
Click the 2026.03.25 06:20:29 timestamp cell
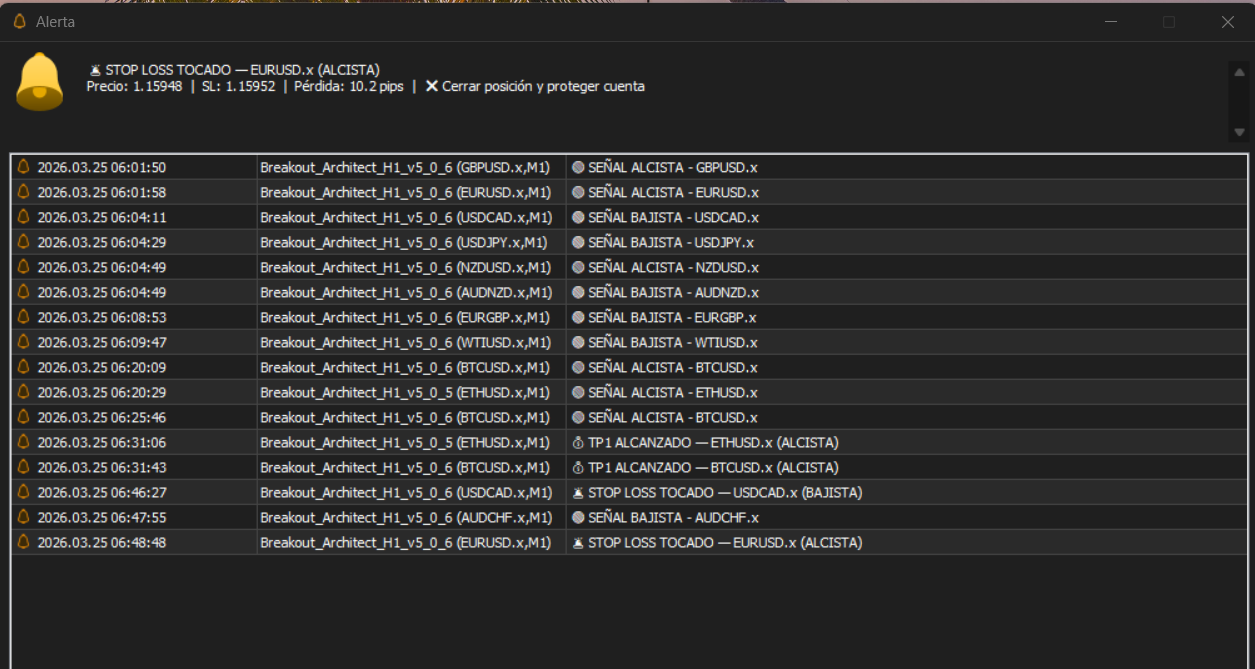(x=102, y=392)
